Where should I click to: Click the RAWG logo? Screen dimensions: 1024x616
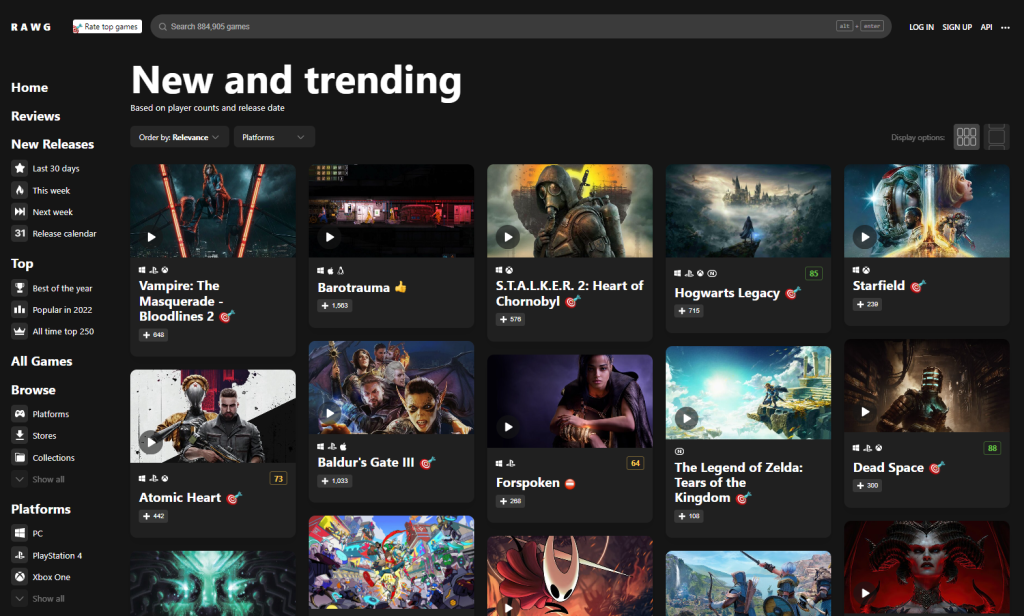31,27
